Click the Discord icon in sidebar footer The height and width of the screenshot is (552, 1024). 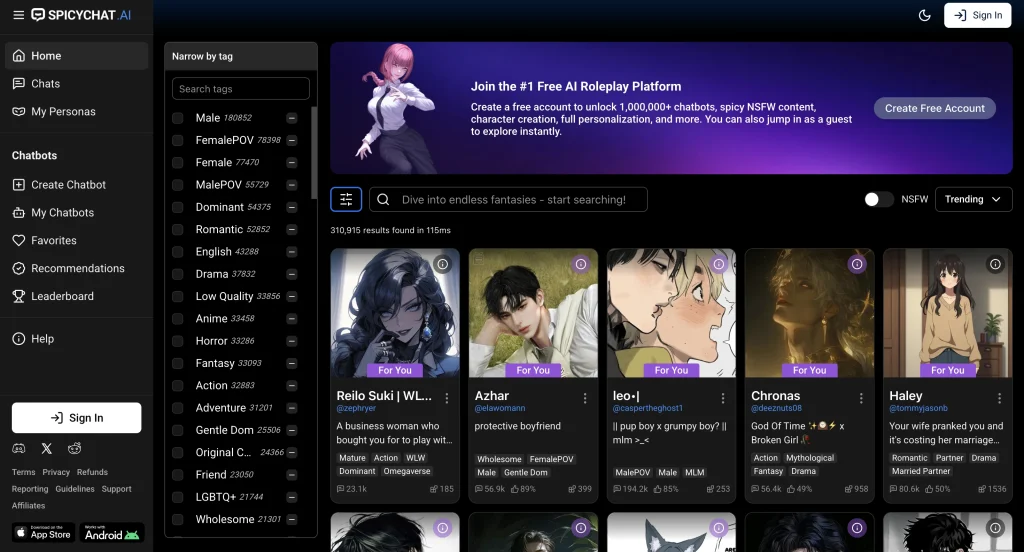click(x=19, y=448)
